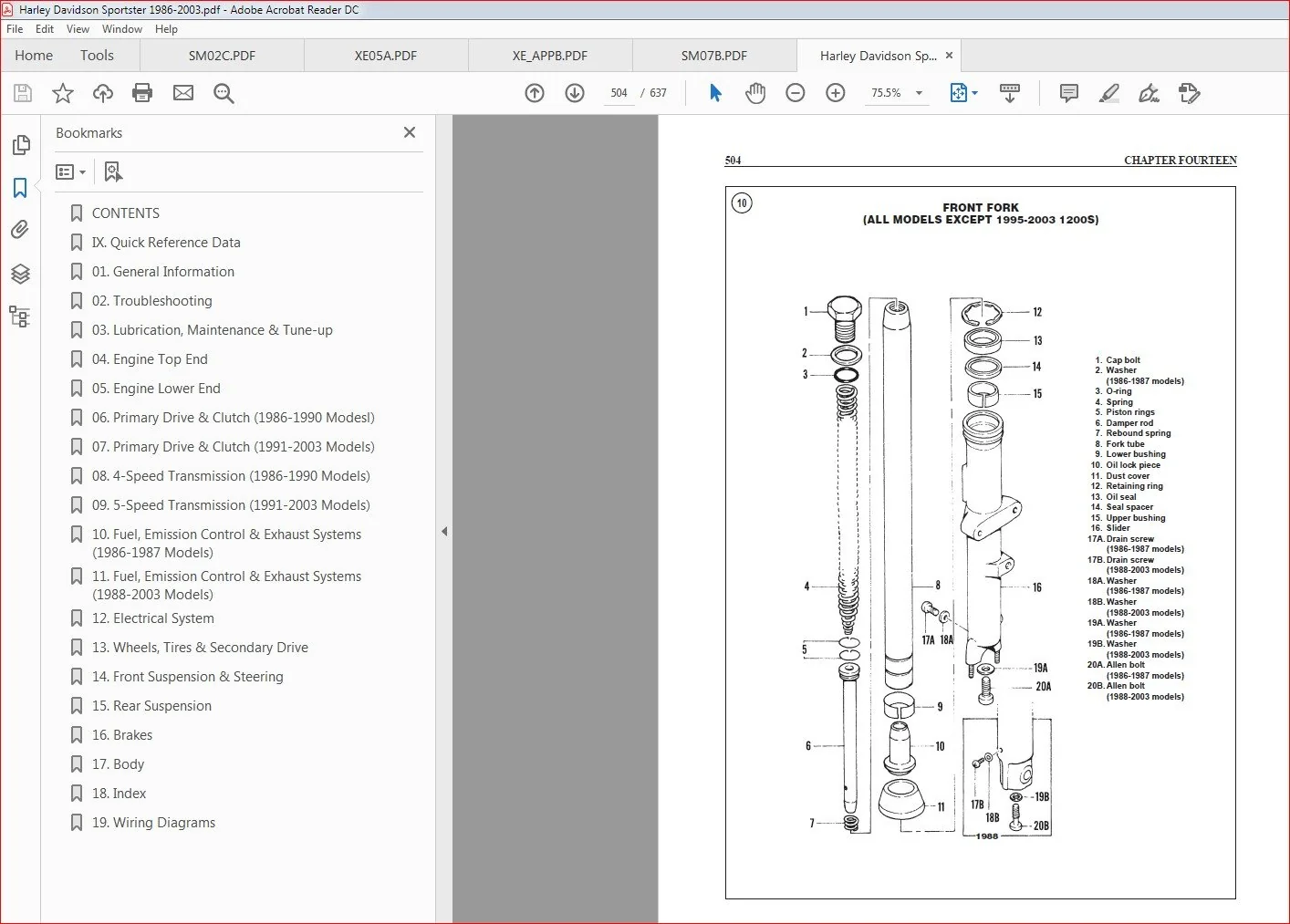1290x924 pixels.
Task: Open the Layers side panel
Action: pyautogui.click(x=20, y=274)
